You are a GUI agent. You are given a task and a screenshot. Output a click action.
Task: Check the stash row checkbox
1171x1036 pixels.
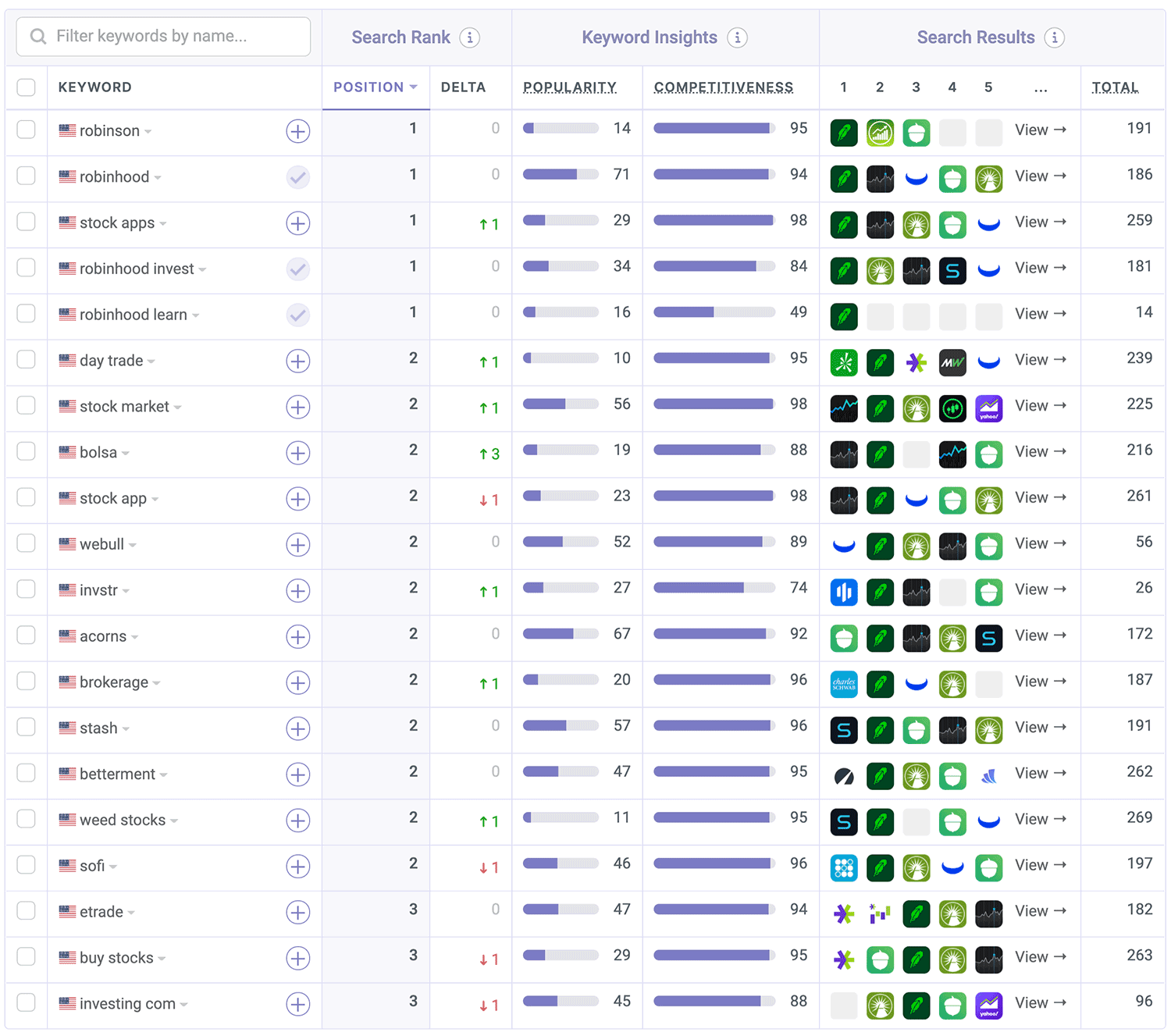[x=27, y=727]
